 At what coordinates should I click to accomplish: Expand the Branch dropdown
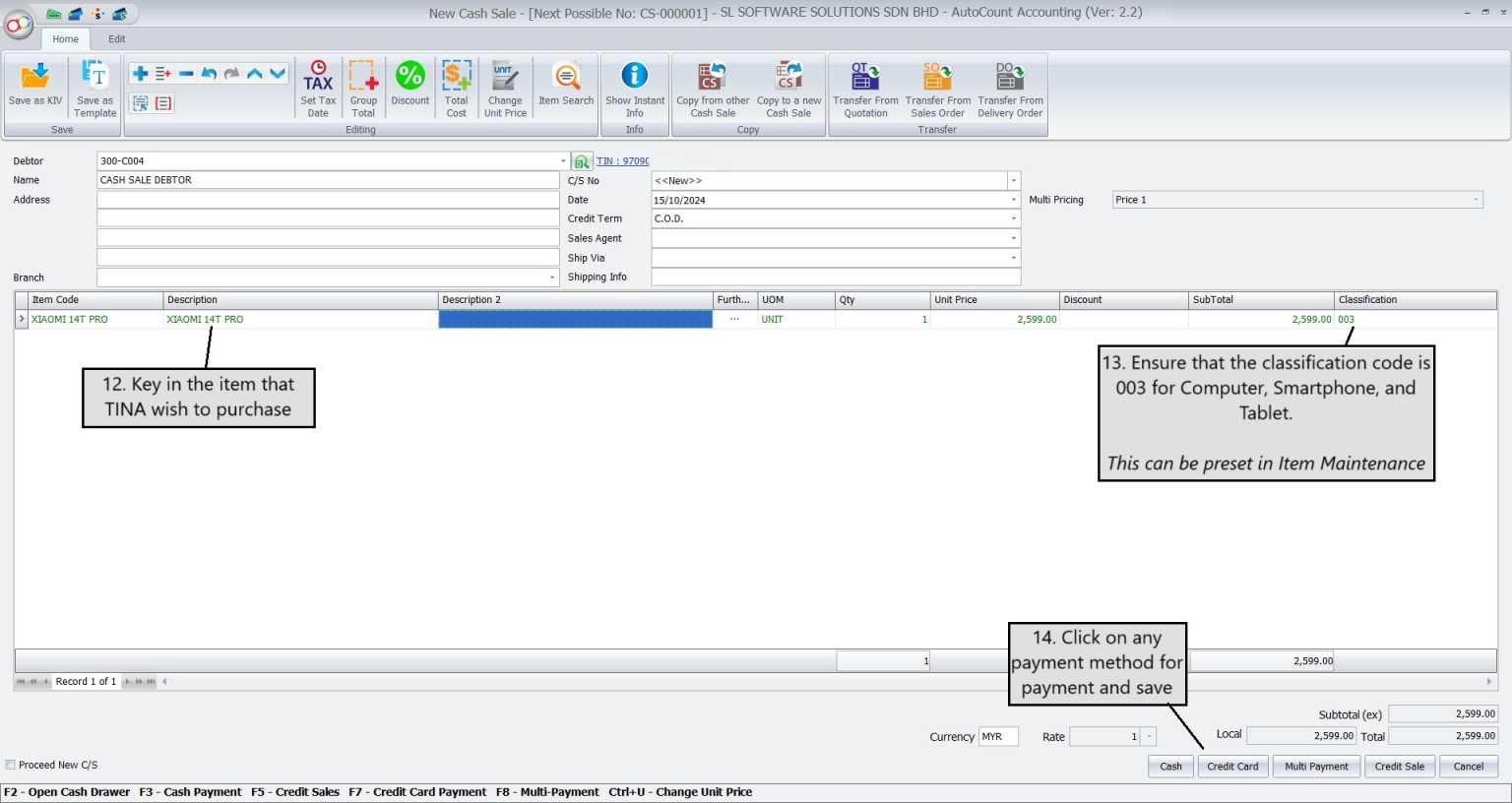(551, 278)
